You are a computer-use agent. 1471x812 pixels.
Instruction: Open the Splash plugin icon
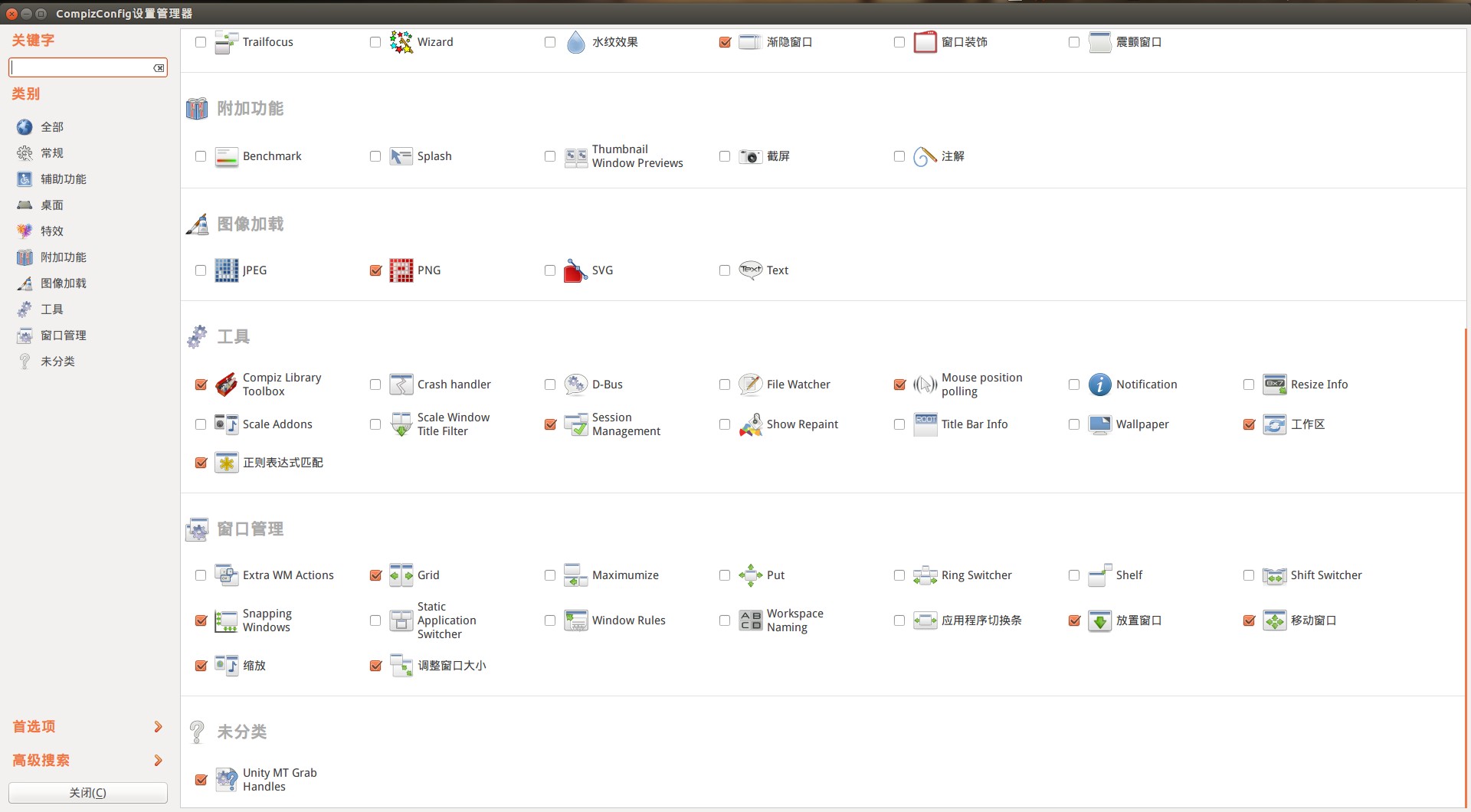401,156
